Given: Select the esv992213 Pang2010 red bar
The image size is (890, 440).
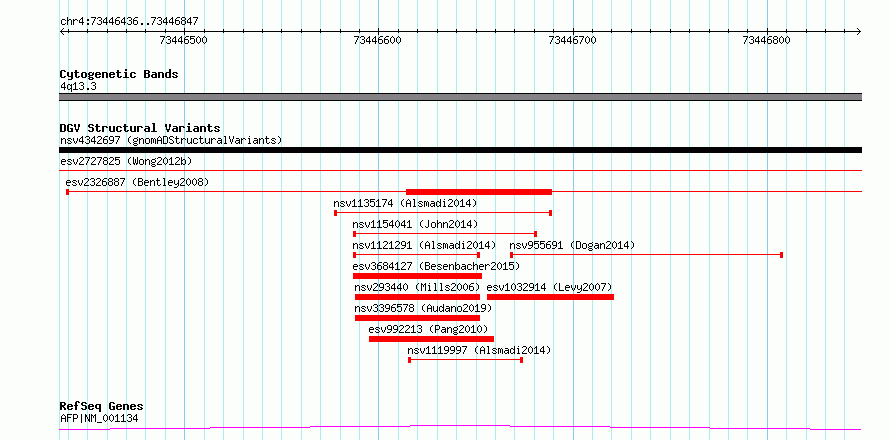Looking at the screenshot, I should click(x=431, y=339).
